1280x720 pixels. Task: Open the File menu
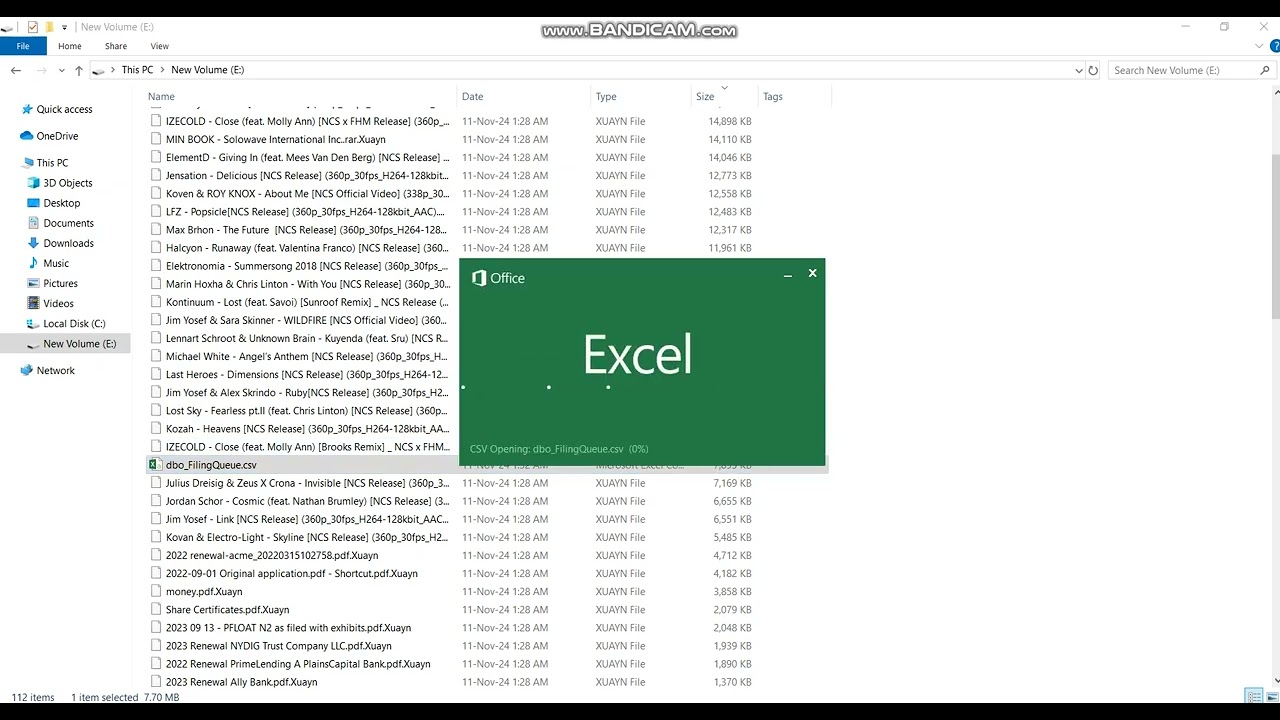[x=23, y=46]
